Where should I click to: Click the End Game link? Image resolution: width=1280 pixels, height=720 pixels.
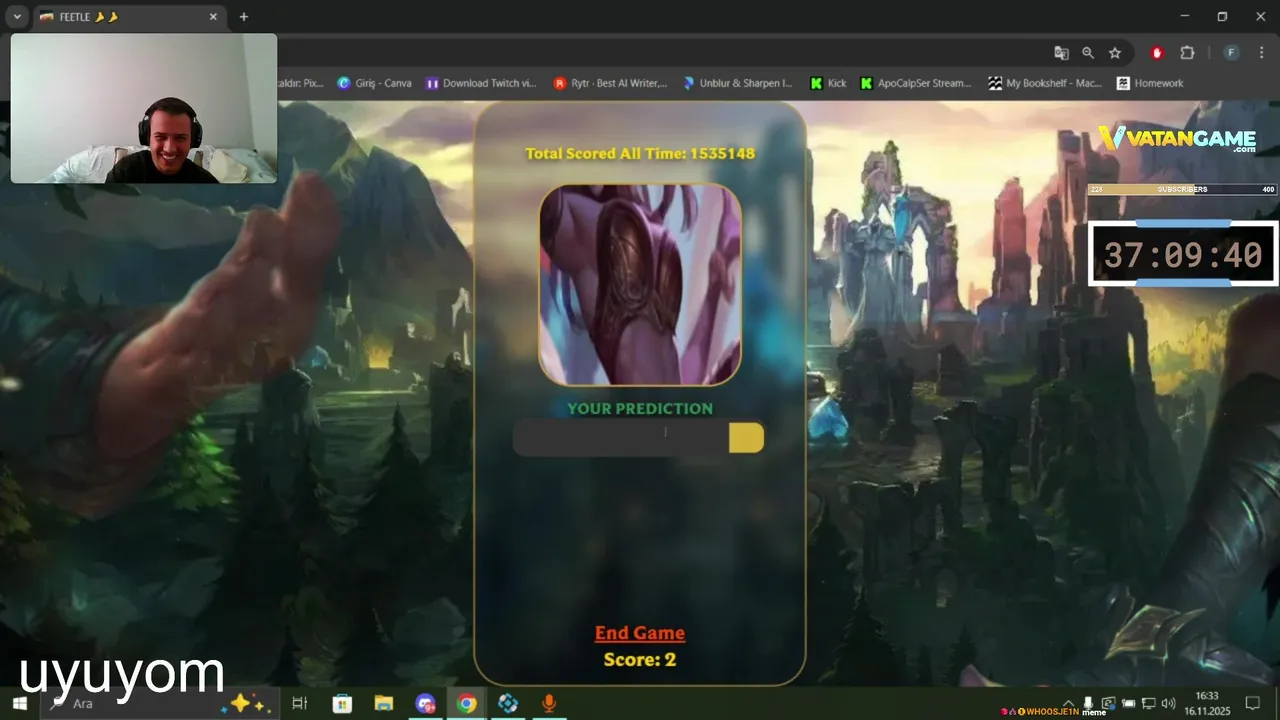coord(640,633)
